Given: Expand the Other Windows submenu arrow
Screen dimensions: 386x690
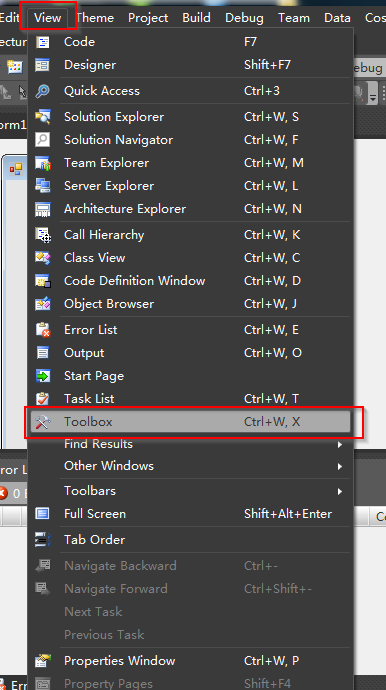Looking at the screenshot, I should tap(340, 466).
